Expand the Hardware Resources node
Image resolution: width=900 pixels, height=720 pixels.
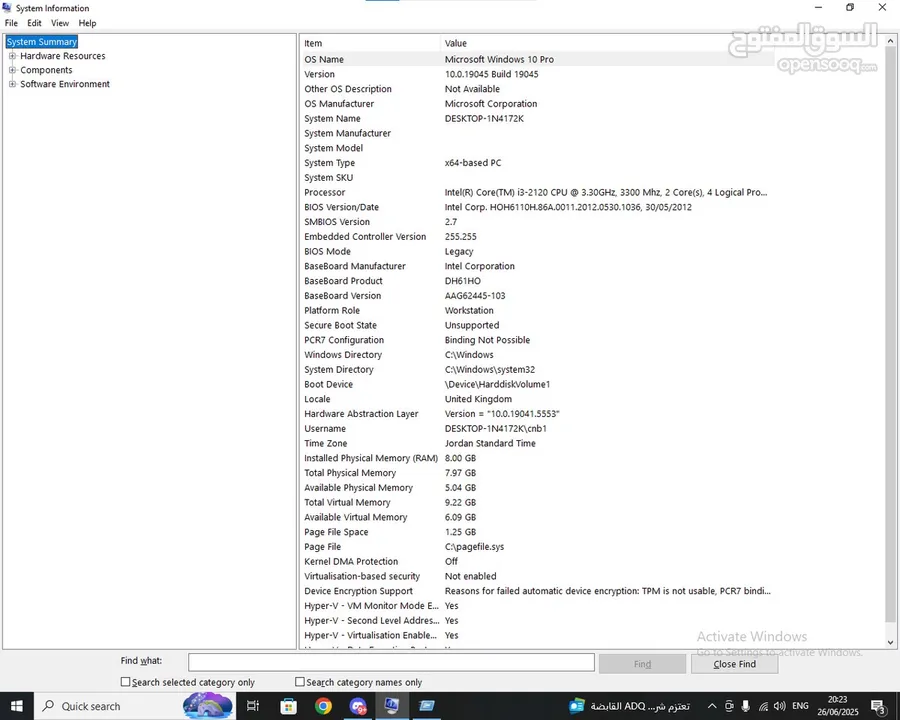(x=12, y=56)
